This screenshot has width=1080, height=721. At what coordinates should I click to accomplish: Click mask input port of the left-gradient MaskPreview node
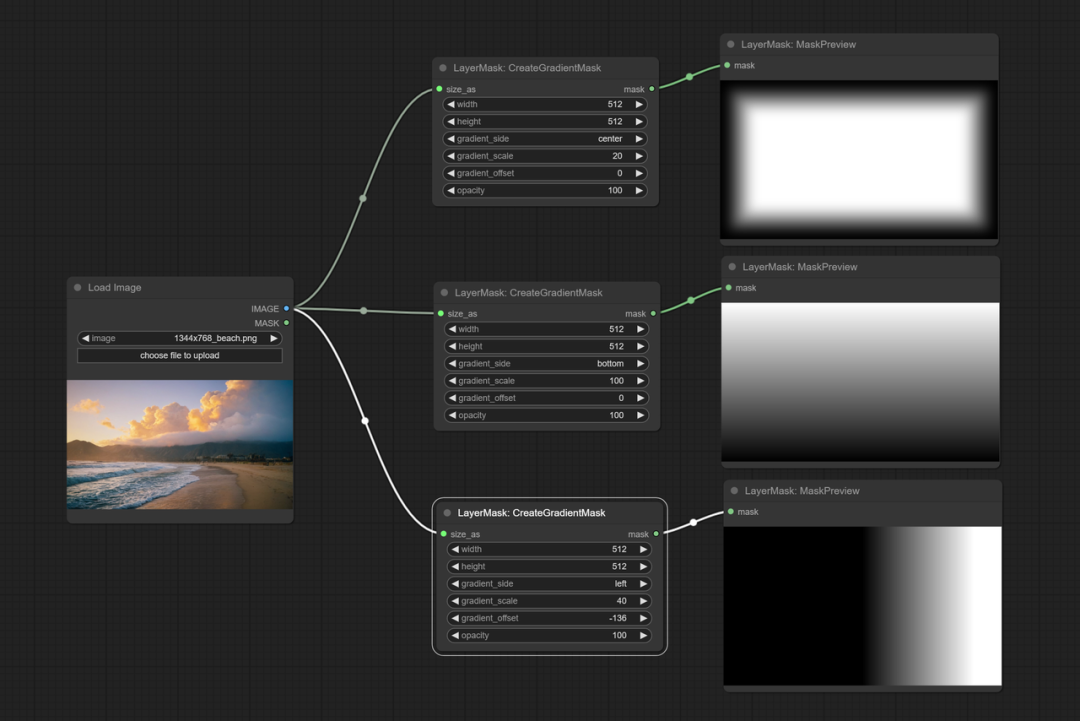click(731, 512)
